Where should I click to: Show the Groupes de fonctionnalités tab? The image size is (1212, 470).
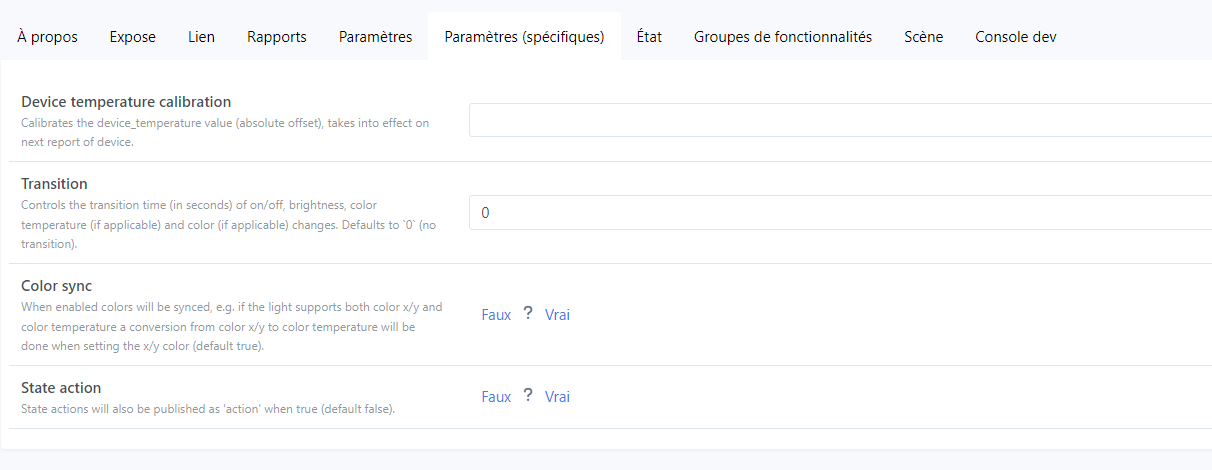(x=783, y=37)
